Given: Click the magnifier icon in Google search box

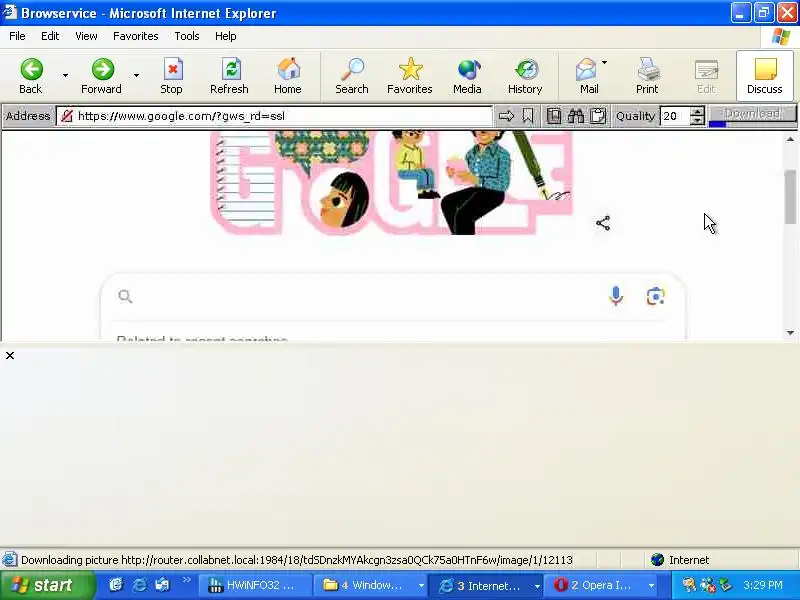Looking at the screenshot, I should (x=126, y=296).
